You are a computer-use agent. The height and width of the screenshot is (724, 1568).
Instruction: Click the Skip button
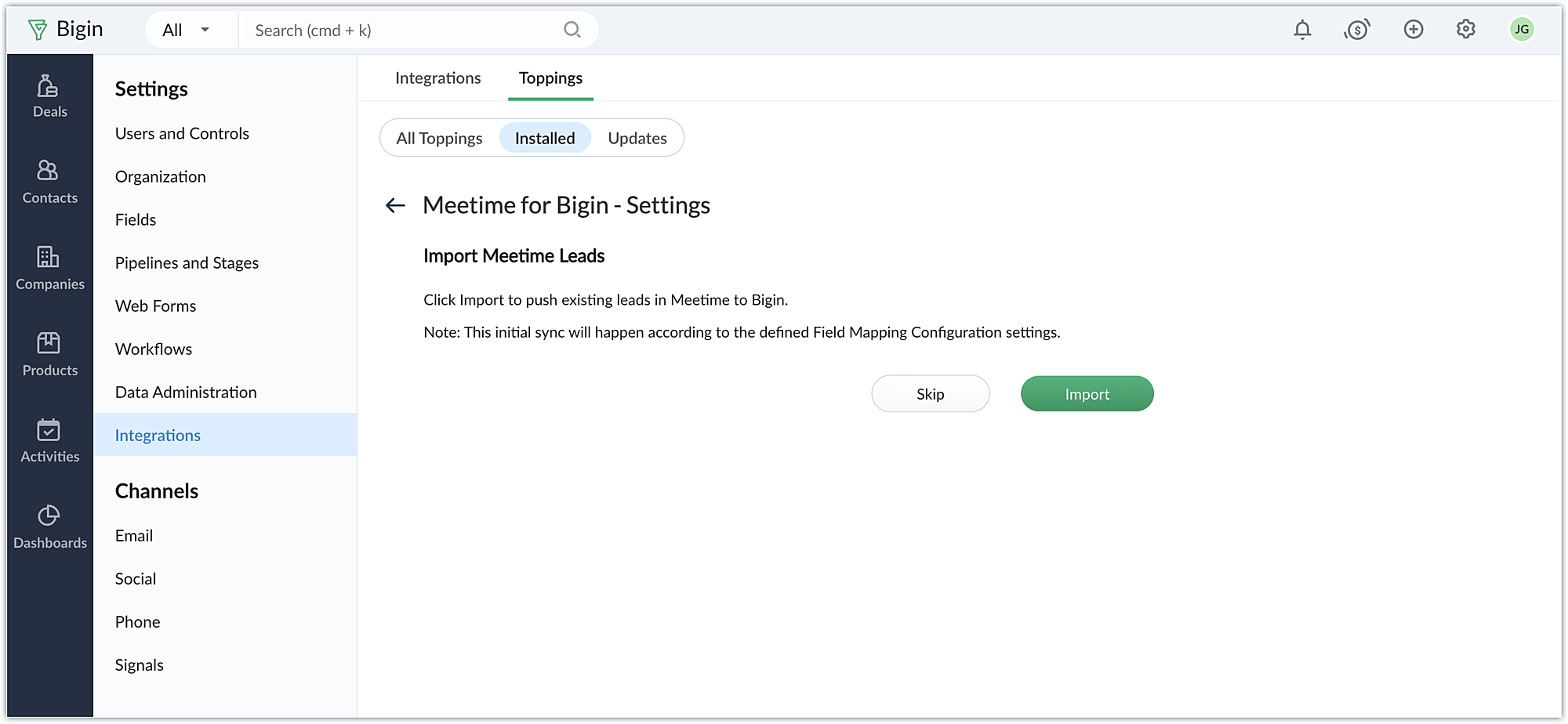pyautogui.click(x=931, y=394)
